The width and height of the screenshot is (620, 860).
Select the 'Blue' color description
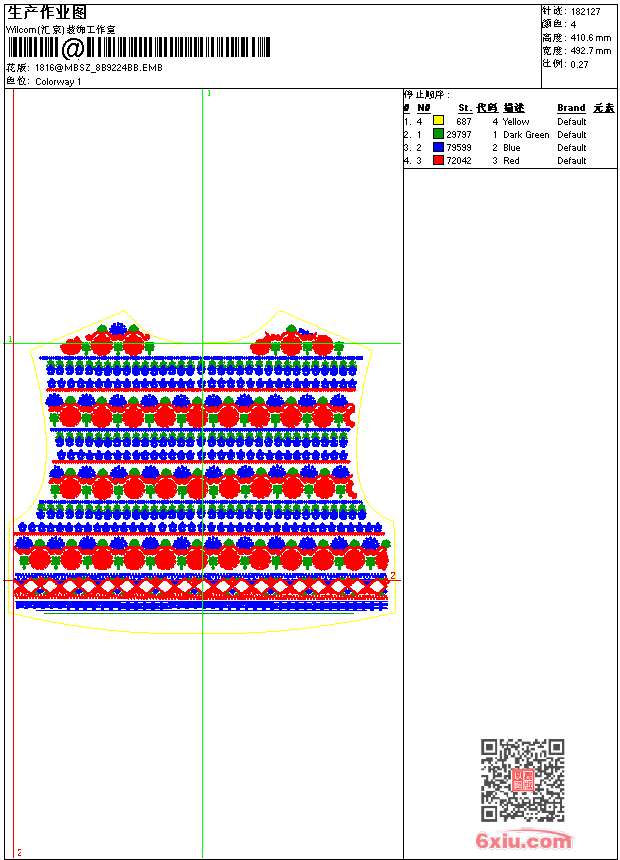[511, 148]
